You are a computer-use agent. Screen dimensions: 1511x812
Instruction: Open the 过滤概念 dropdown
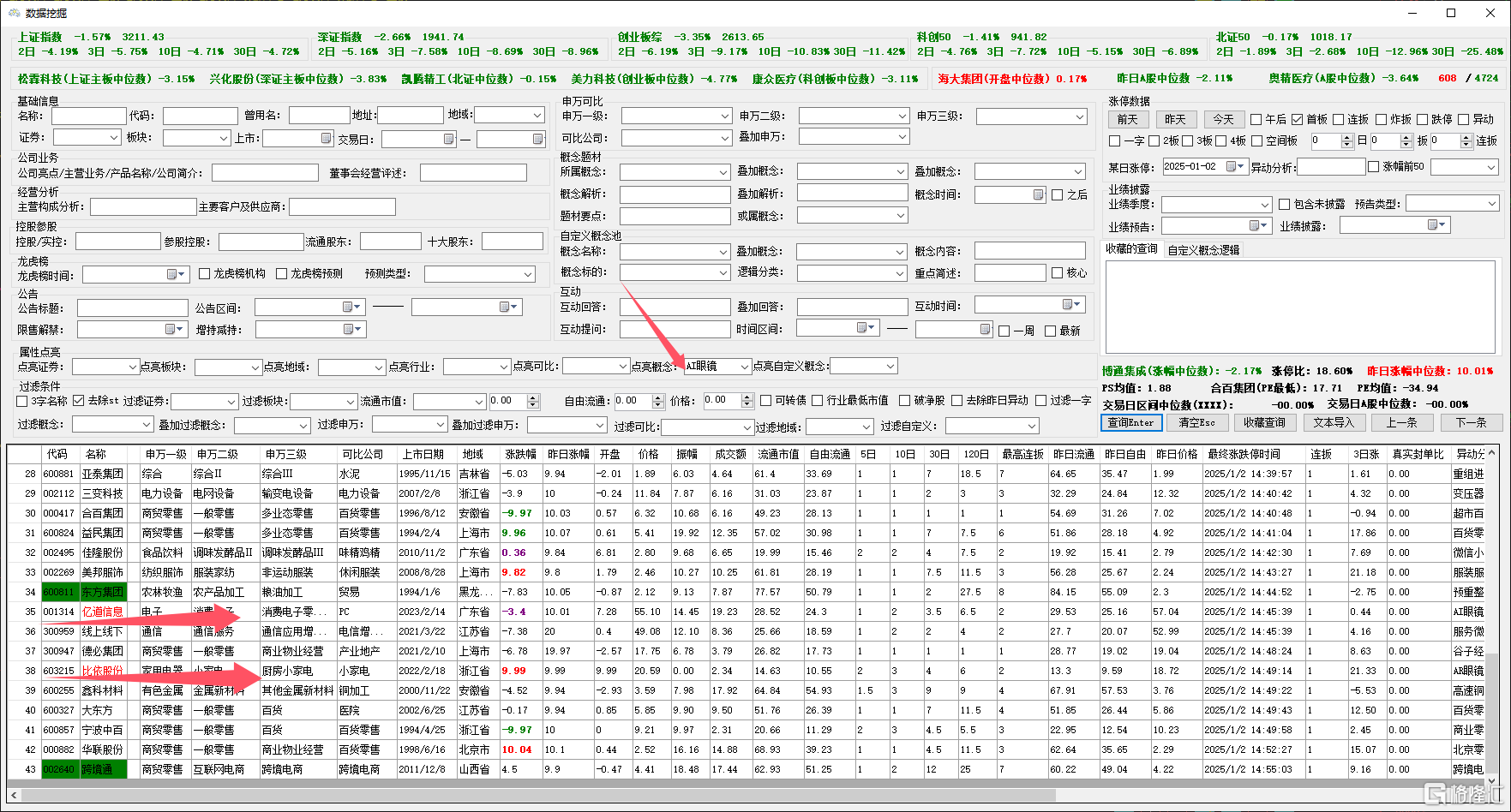click(147, 425)
